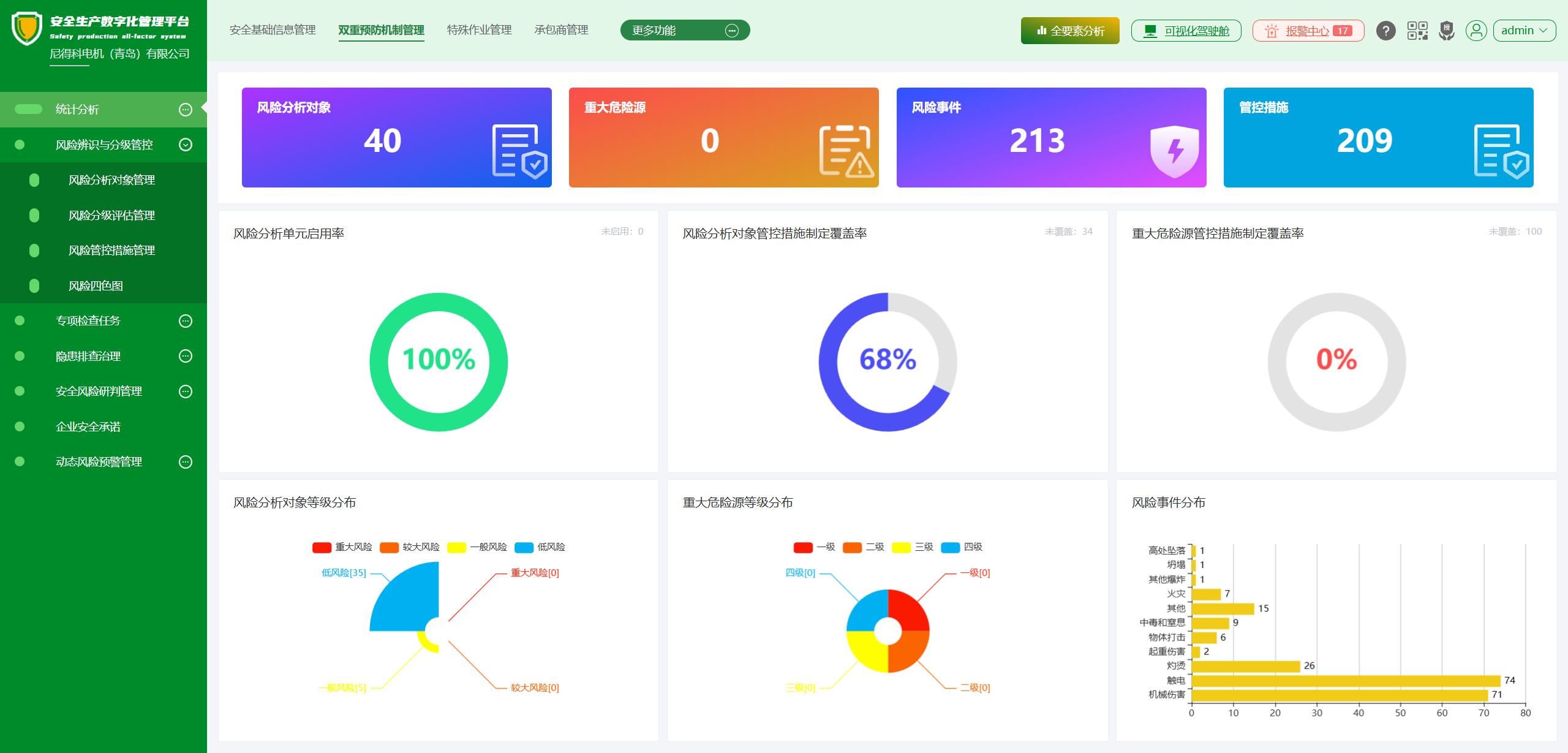
Task: Open the 可视化驾驶舱 link
Action: pos(1186,31)
